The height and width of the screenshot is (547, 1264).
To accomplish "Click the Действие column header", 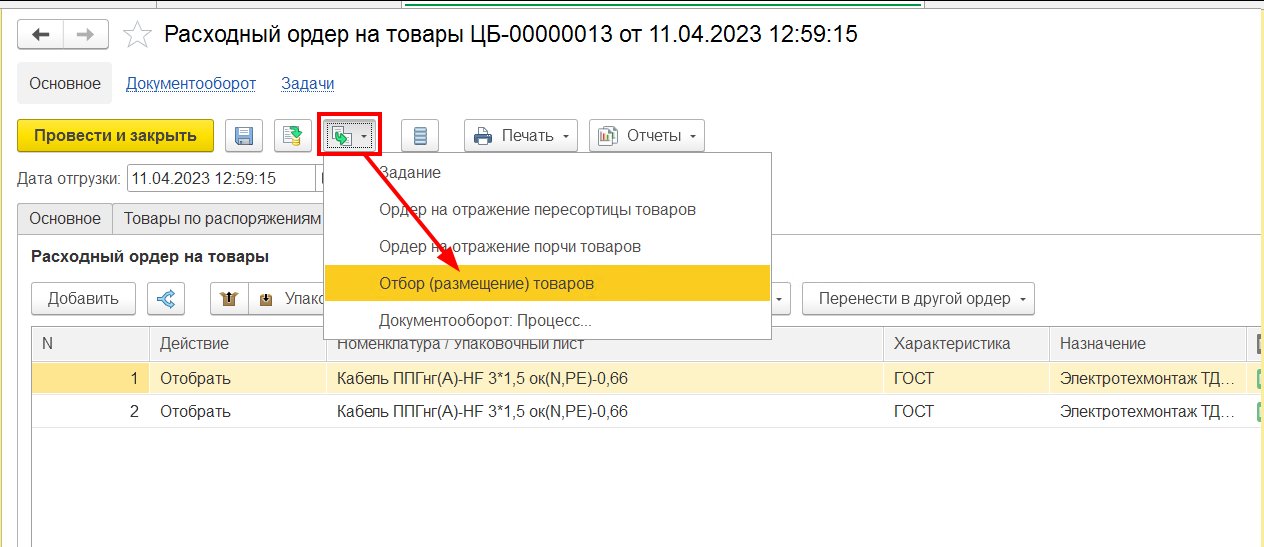I will pyautogui.click(x=237, y=344).
